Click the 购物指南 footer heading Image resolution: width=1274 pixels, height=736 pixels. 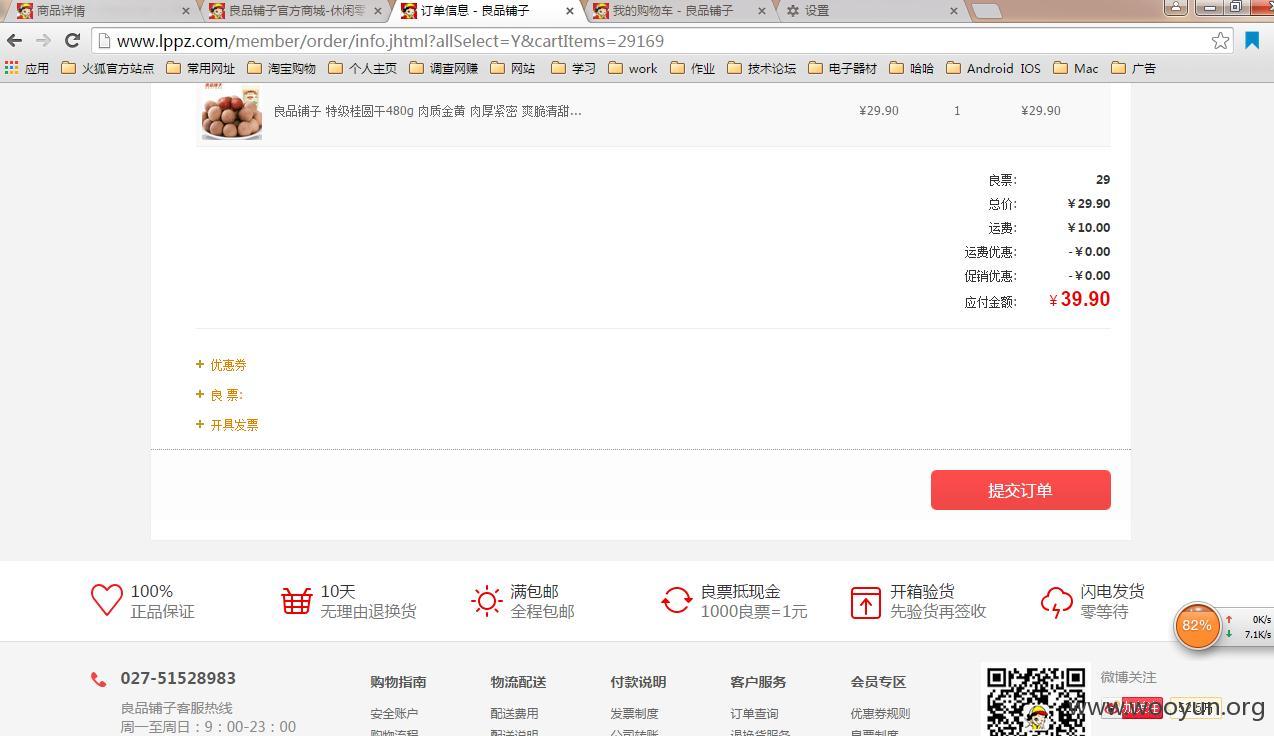[398, 682]
